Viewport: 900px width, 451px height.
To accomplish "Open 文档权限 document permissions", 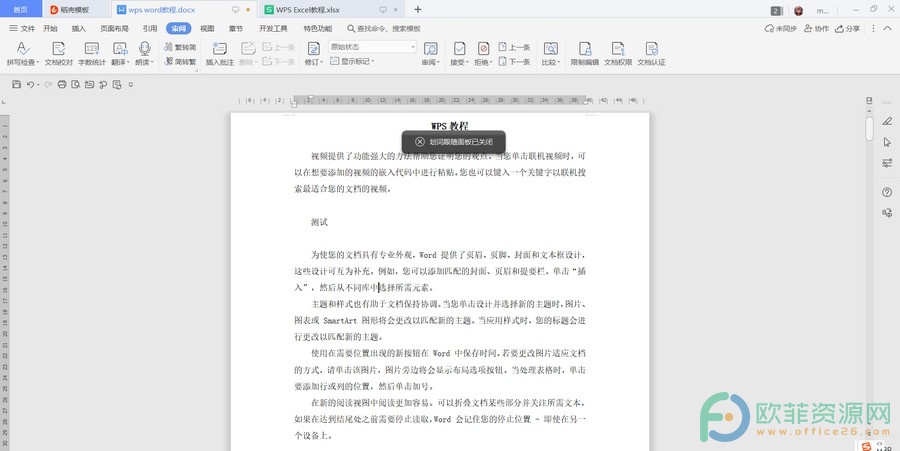I will [x=618, y=53].
